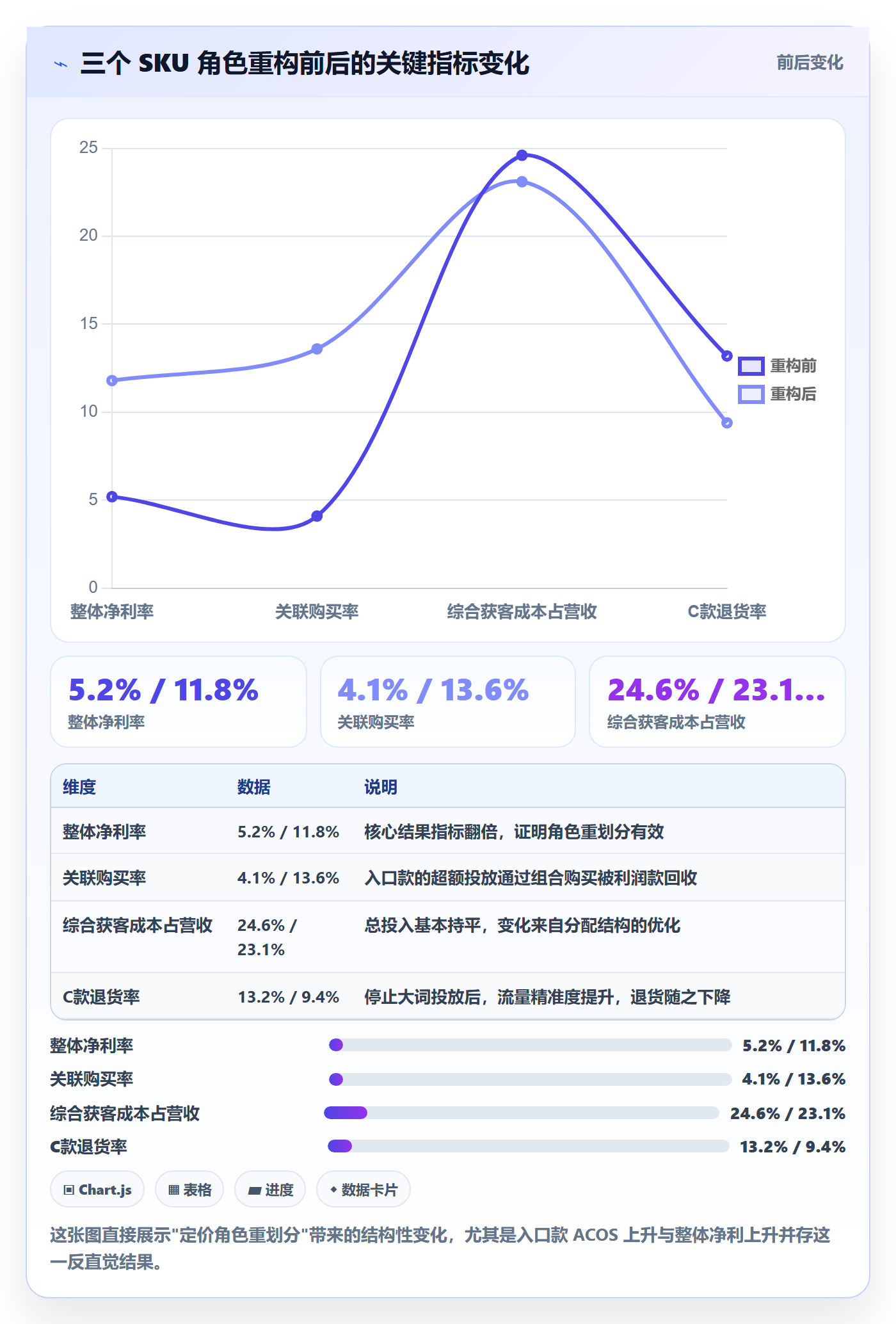Click the 4.1% / 13.6% data card
896x1324 pixels.
(448, 702)
